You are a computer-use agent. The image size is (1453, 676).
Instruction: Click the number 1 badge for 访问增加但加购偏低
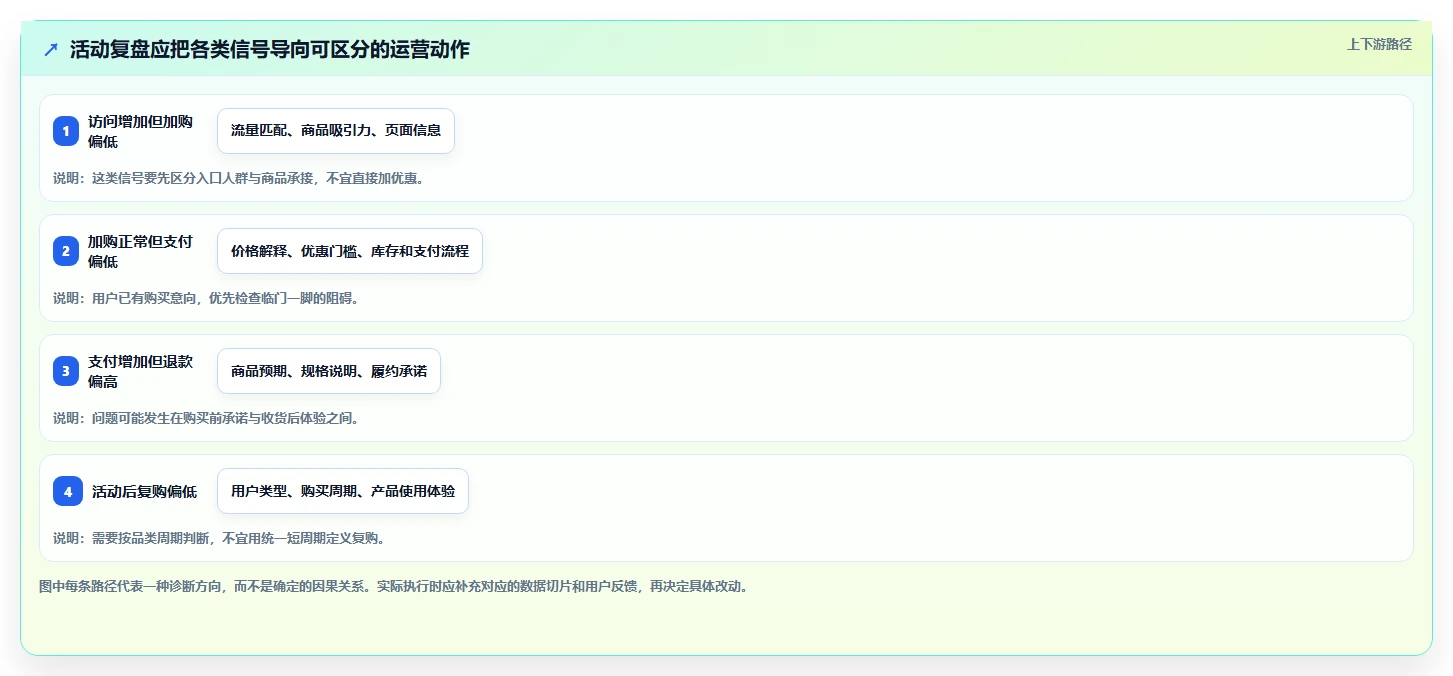66,131
